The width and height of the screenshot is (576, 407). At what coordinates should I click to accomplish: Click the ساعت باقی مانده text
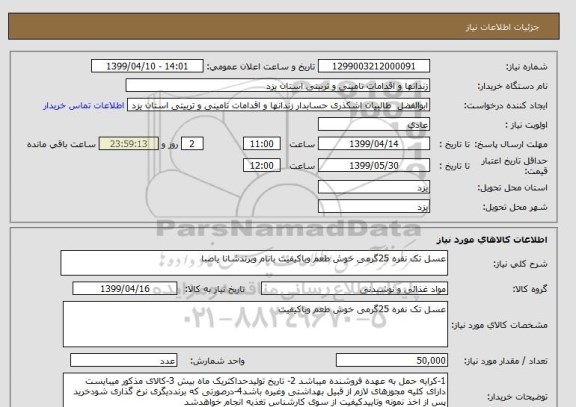coord(61,144)
